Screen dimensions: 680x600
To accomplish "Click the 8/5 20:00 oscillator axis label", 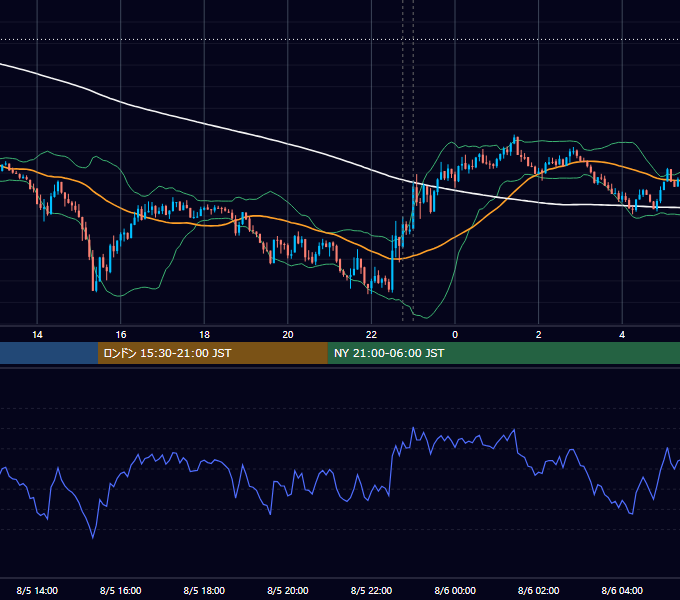I will coord(288,590).
